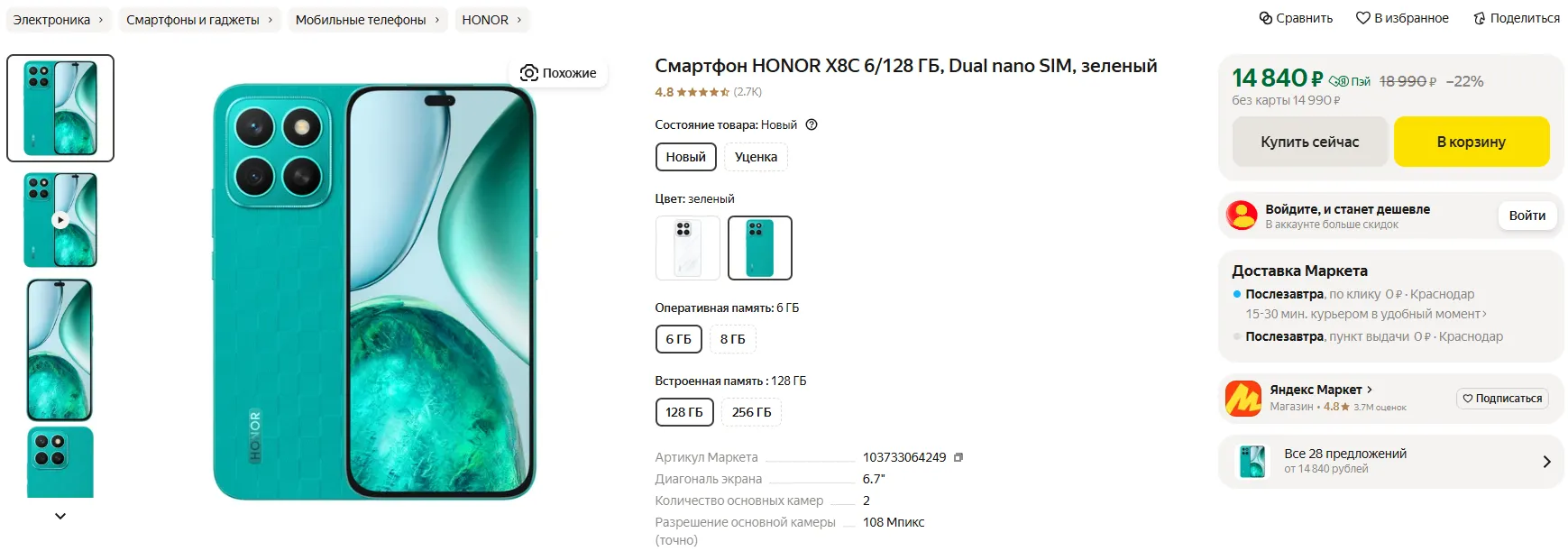Copy the Артикул Маркета number icon
Viewport: 1568px width, 551px height.
tap(958, 457)
